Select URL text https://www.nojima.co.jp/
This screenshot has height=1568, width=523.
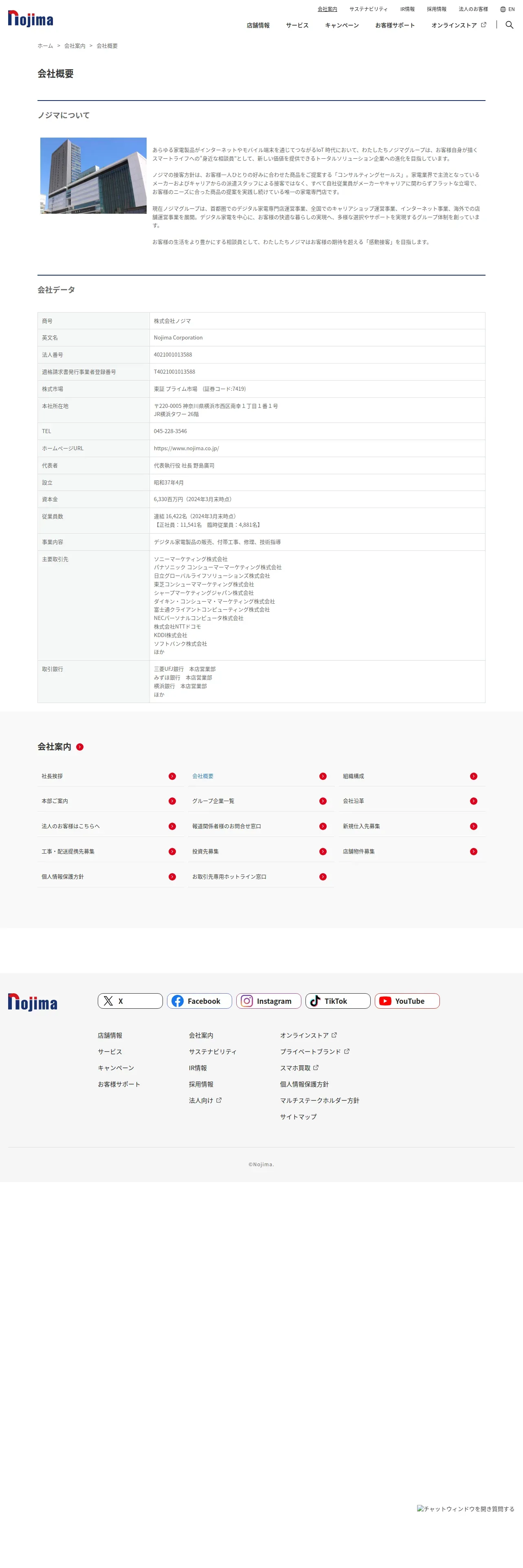[186, 449]
